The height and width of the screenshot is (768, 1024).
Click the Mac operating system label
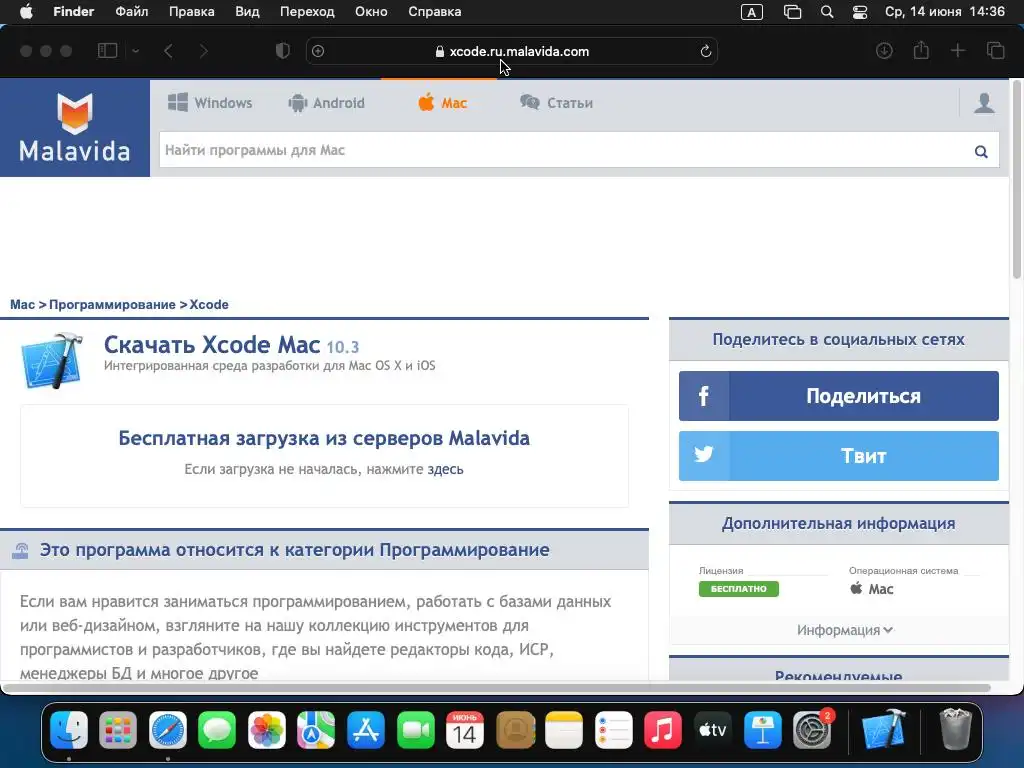pos(872,589)
